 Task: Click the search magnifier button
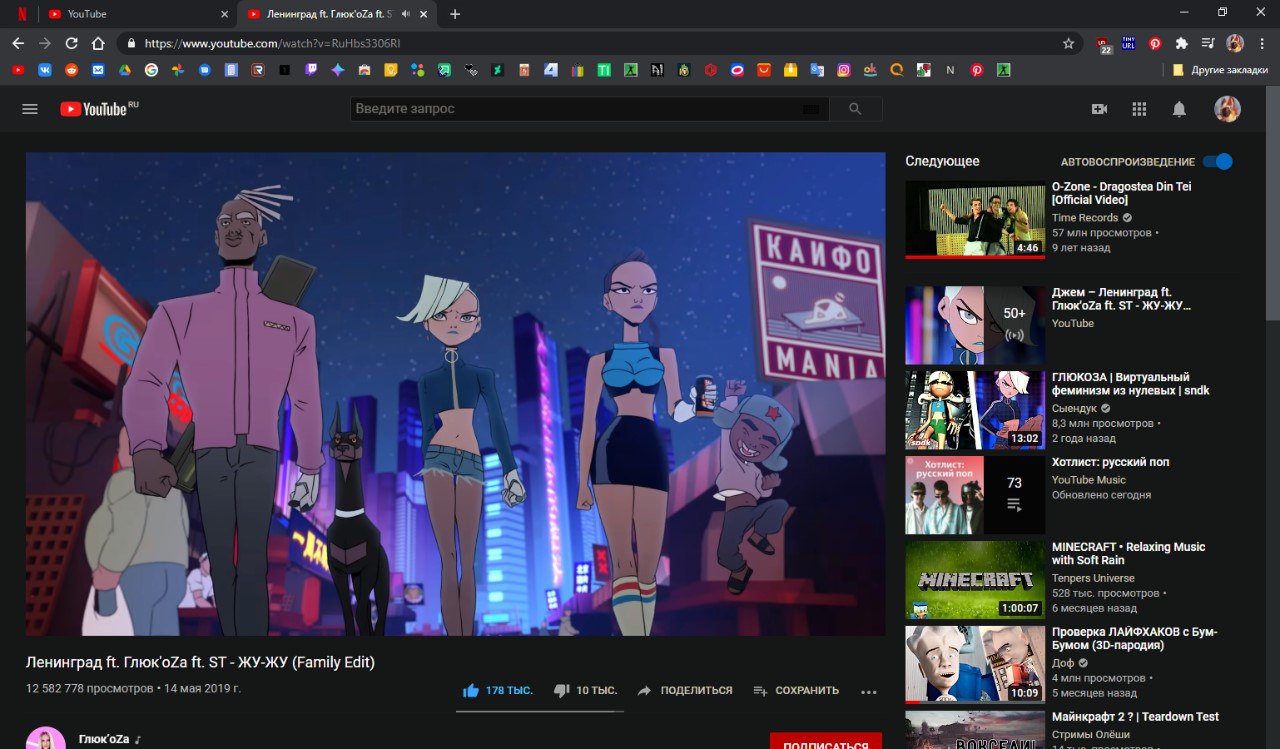(855, 109)
